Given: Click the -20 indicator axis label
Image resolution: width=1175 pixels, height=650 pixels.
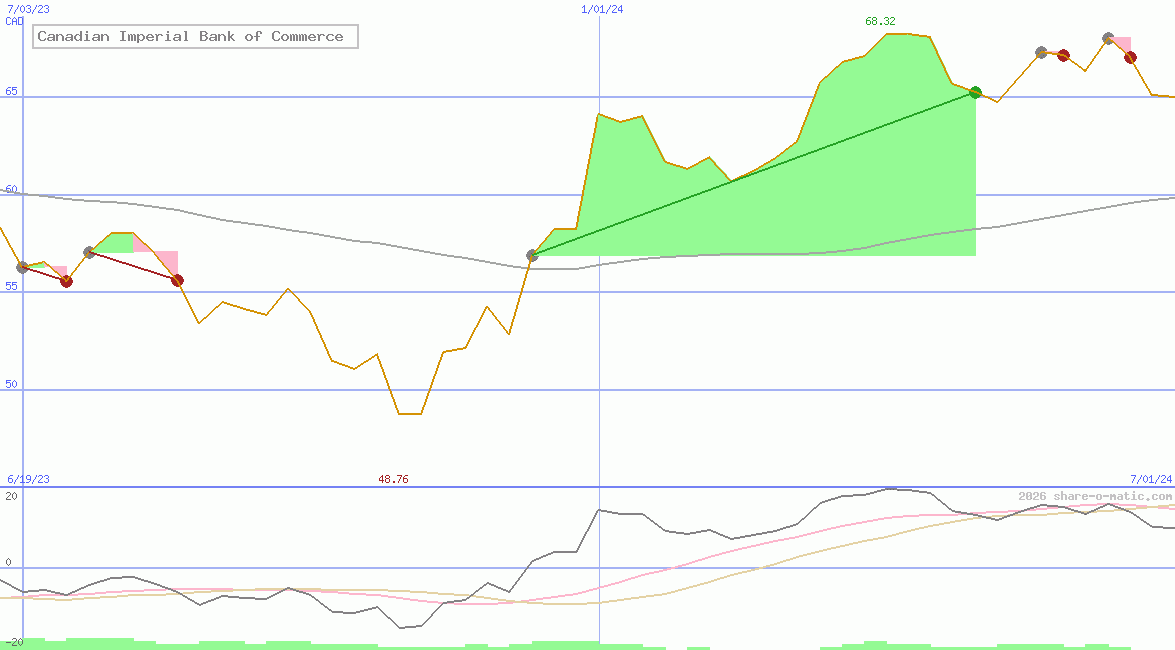Looking at the screenshot, I should click(x=13, y=643).
